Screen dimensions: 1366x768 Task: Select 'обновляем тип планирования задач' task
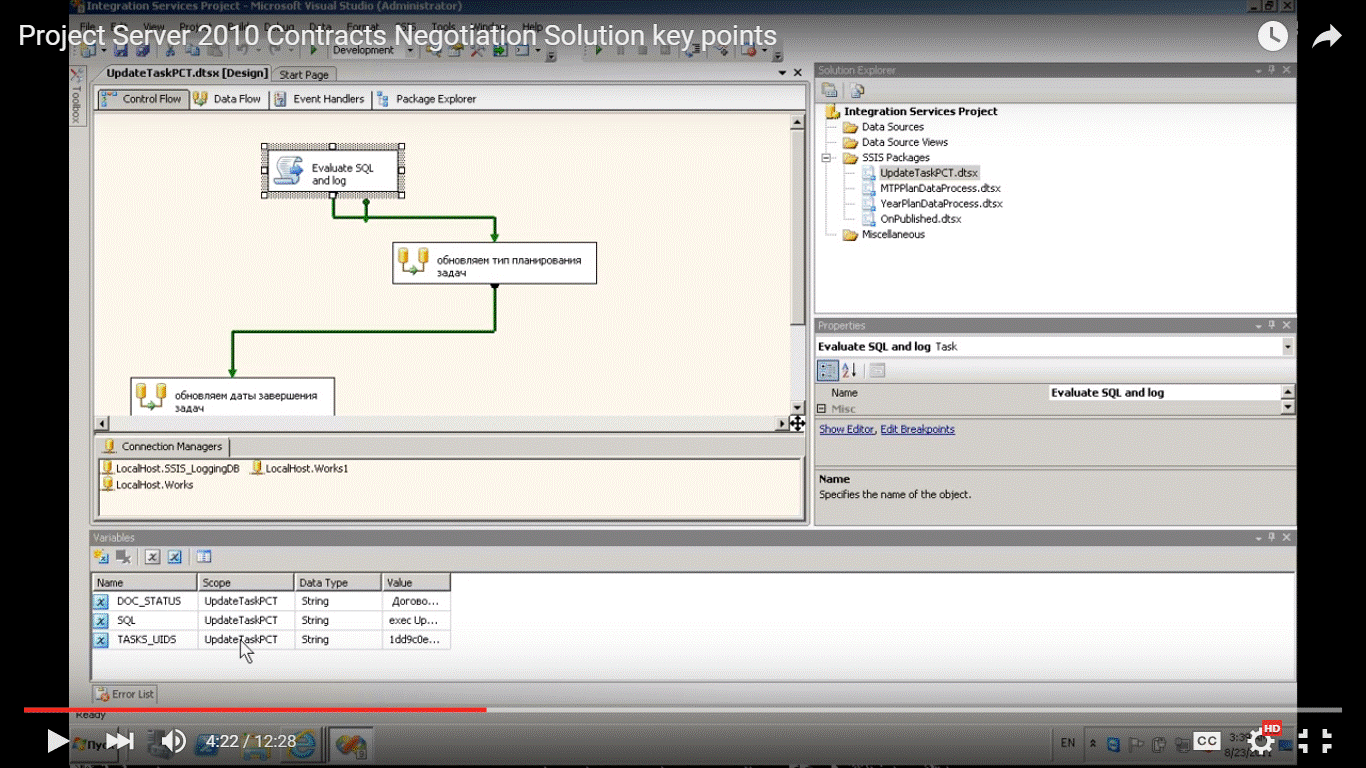494,263
